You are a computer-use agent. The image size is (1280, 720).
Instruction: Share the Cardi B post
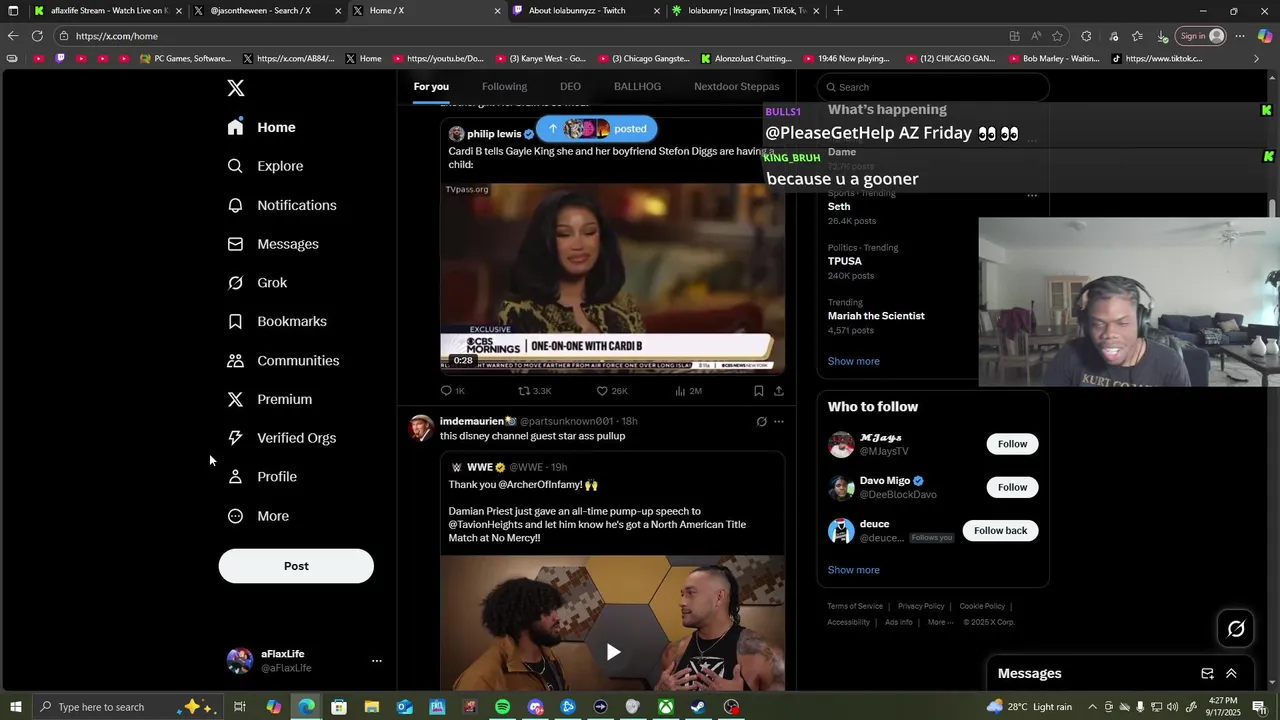[x=778, y=391]
